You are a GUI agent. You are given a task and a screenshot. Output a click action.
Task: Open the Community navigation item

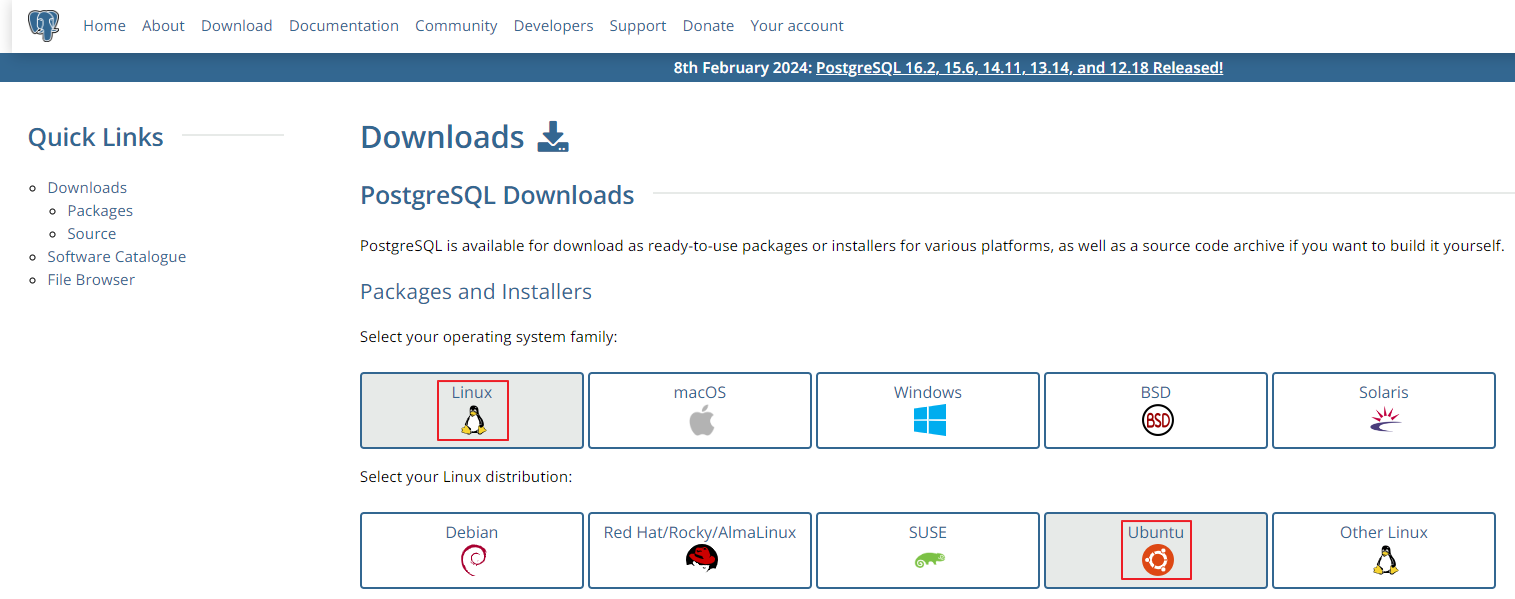click(456, 26)
